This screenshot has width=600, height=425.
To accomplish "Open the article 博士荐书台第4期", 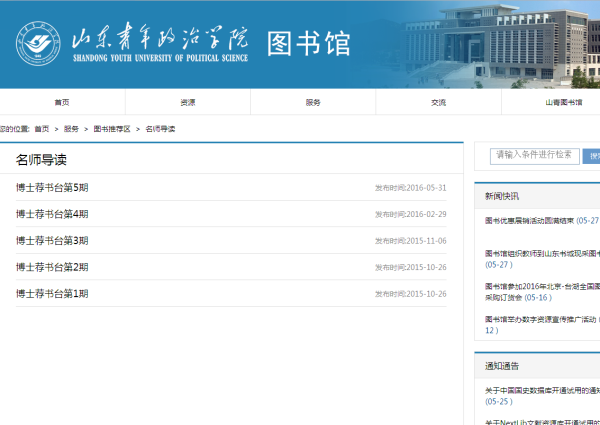I will (x=52, y=214).
